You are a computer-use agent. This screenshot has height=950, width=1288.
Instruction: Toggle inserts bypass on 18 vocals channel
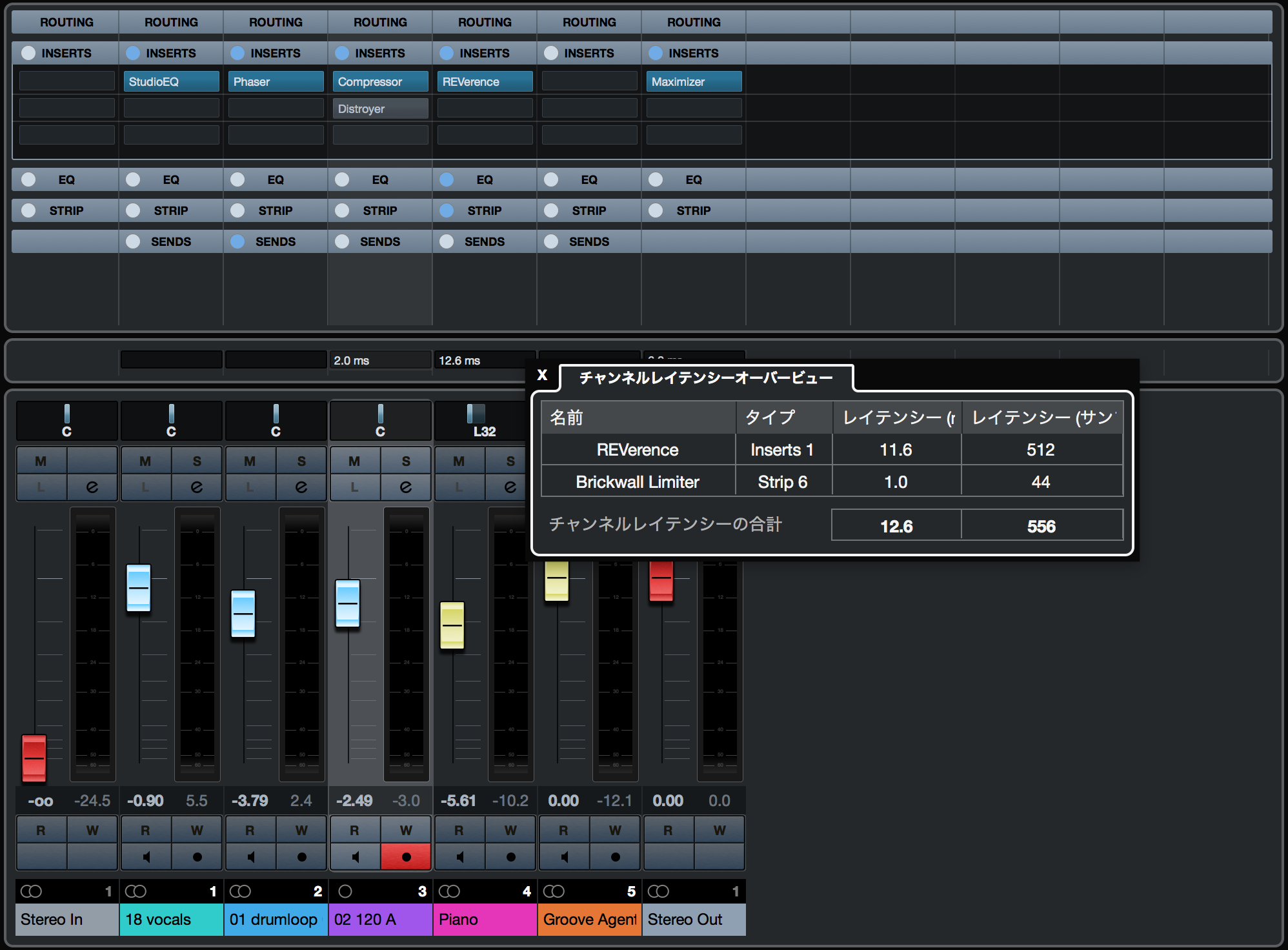(133, 53)
